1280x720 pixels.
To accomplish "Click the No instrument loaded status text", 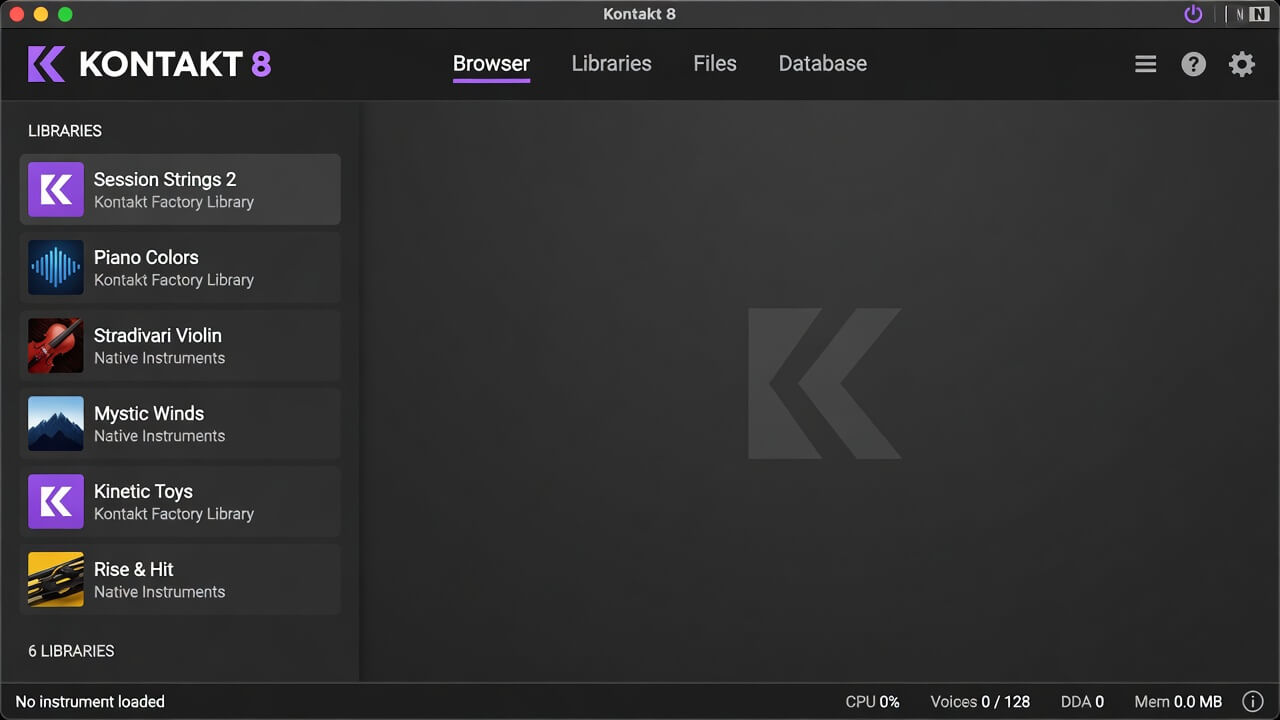I will pos(90,702).
